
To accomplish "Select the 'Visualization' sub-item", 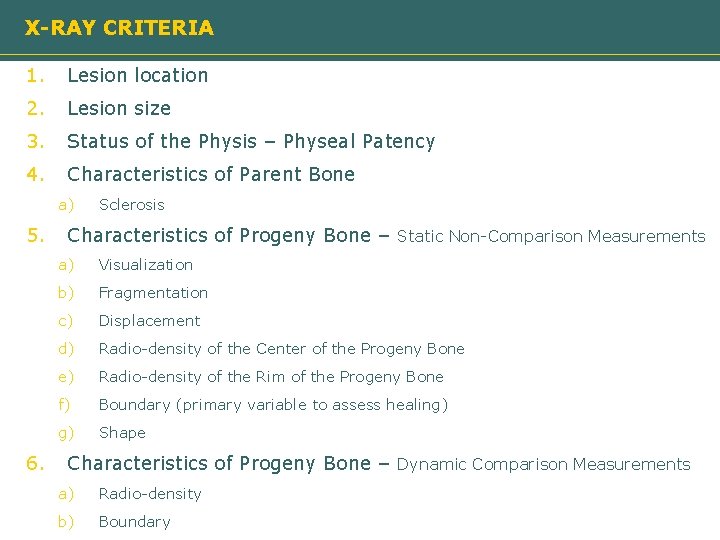I will (146, 265).
